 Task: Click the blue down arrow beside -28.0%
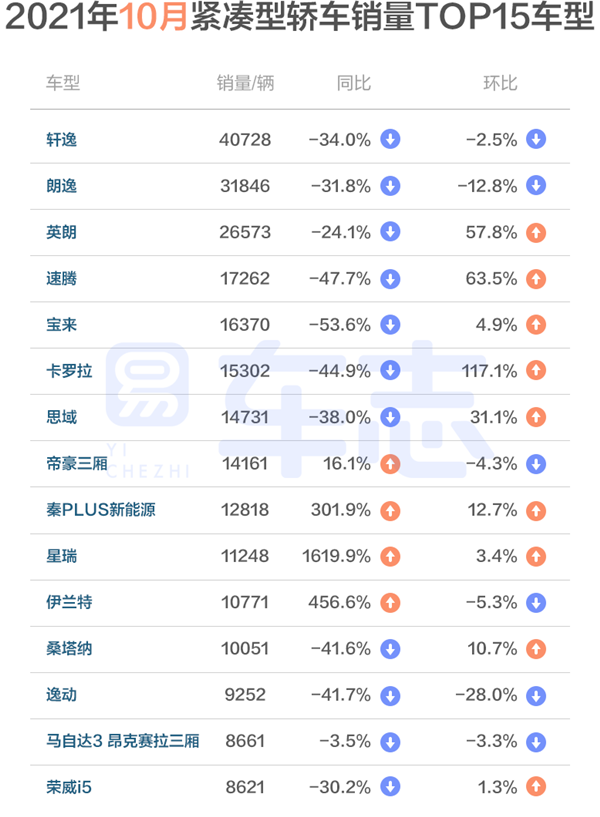click(x=536, y=695)
